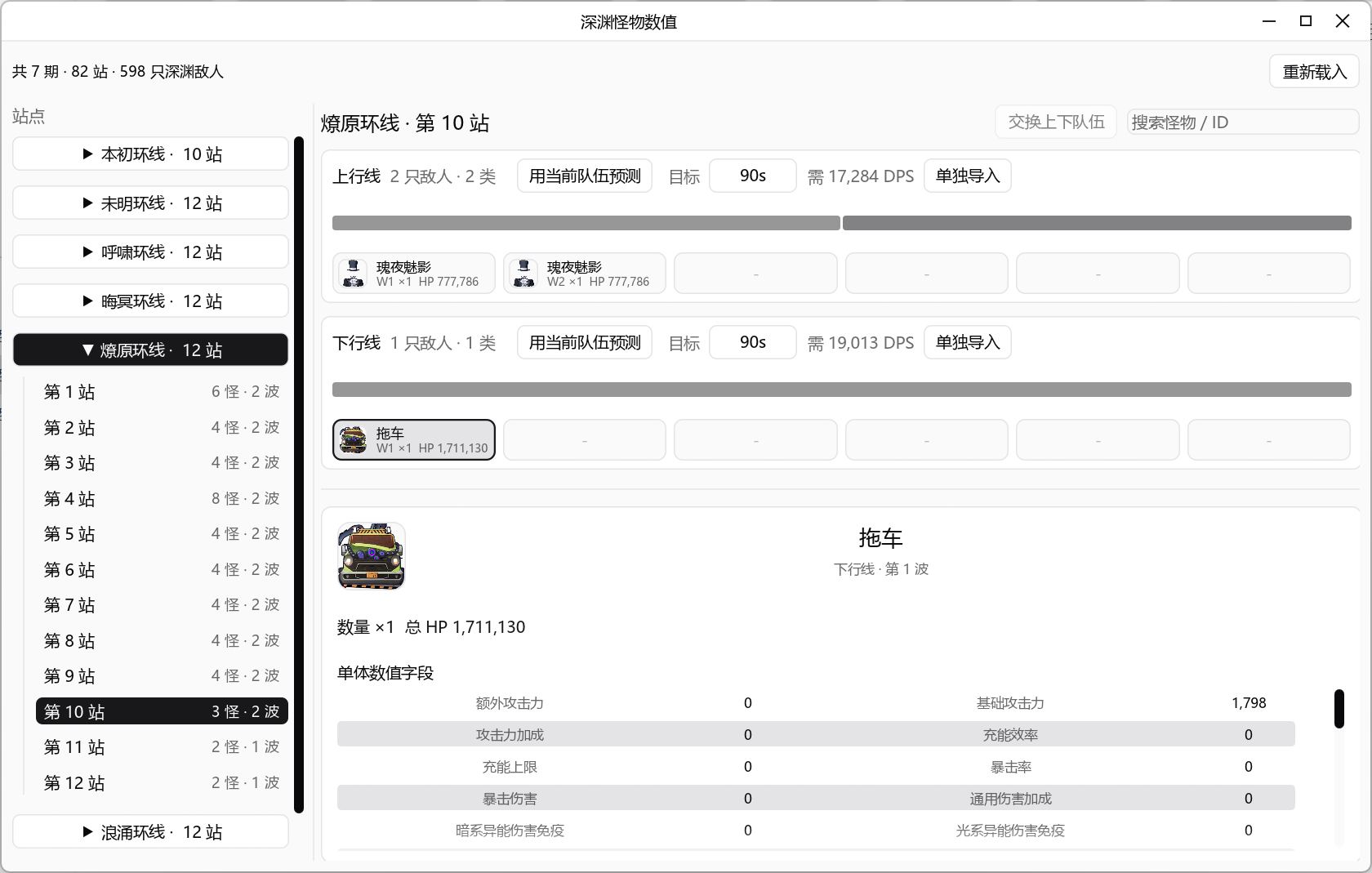The image size is (1372, 873).
Task: Click the 重新载入 button
Action: [x=1314, y=72]
